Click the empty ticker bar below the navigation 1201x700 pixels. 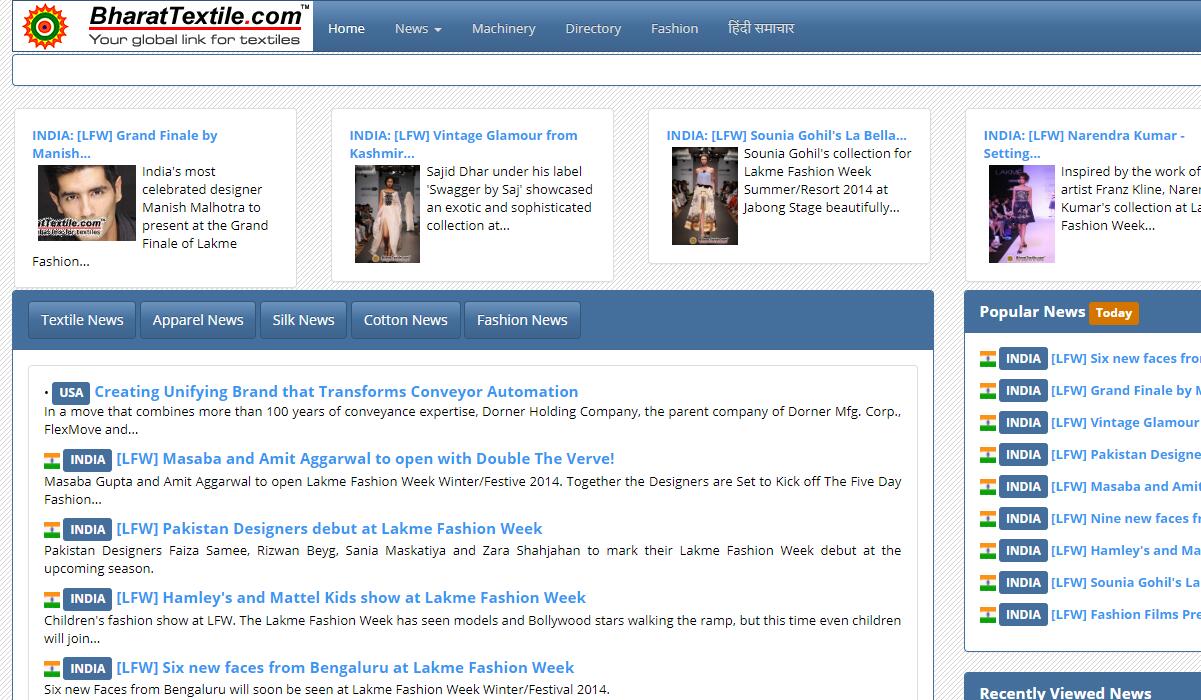(606, 70)
